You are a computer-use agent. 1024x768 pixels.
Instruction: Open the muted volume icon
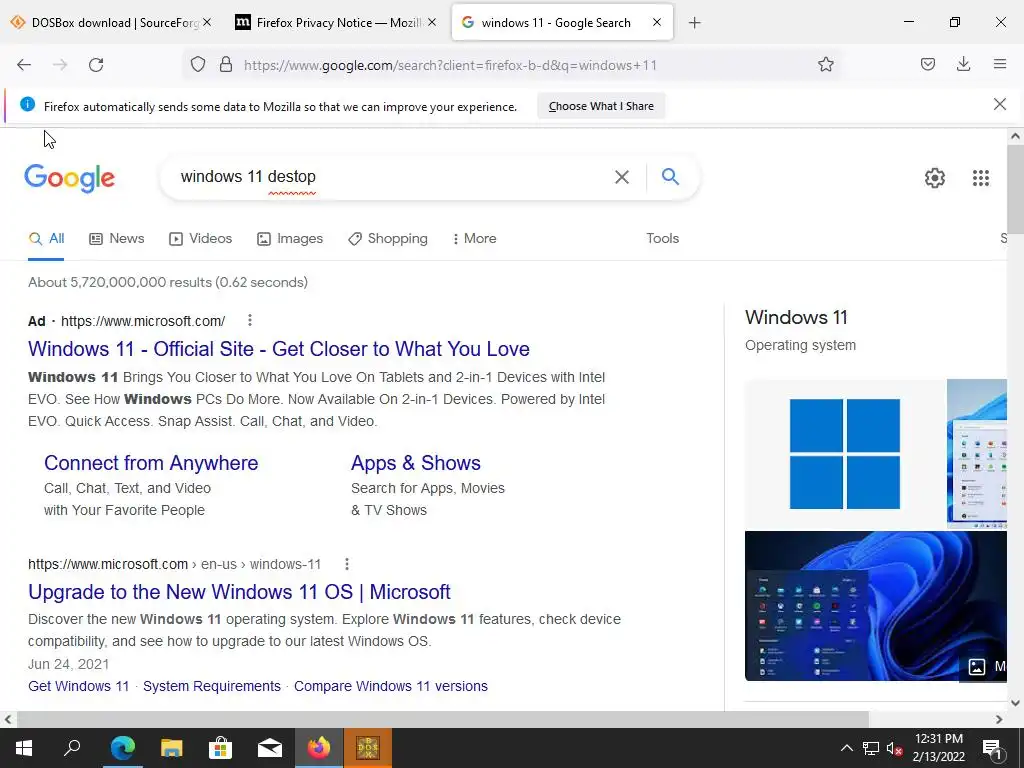coord(895,748)
